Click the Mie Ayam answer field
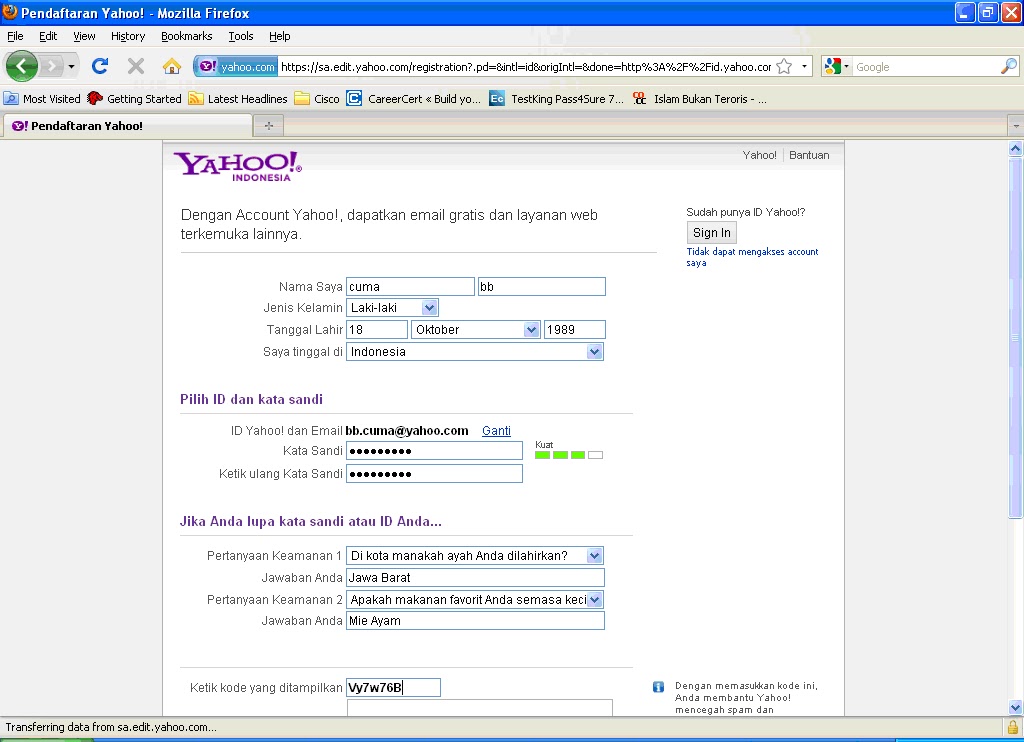The width and height of the screenshot is (1024, 742). click(475, 621)
